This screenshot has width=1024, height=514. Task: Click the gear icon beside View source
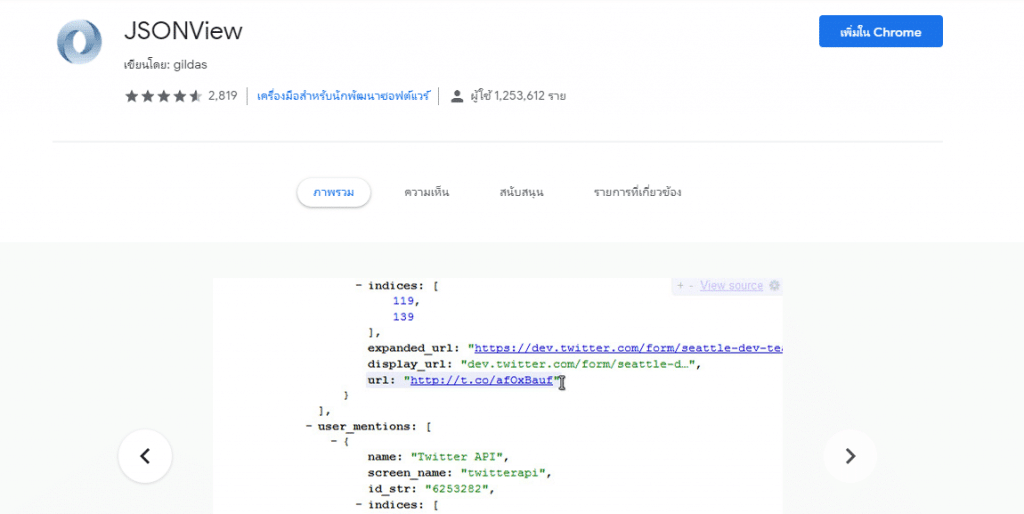(775, 285)
